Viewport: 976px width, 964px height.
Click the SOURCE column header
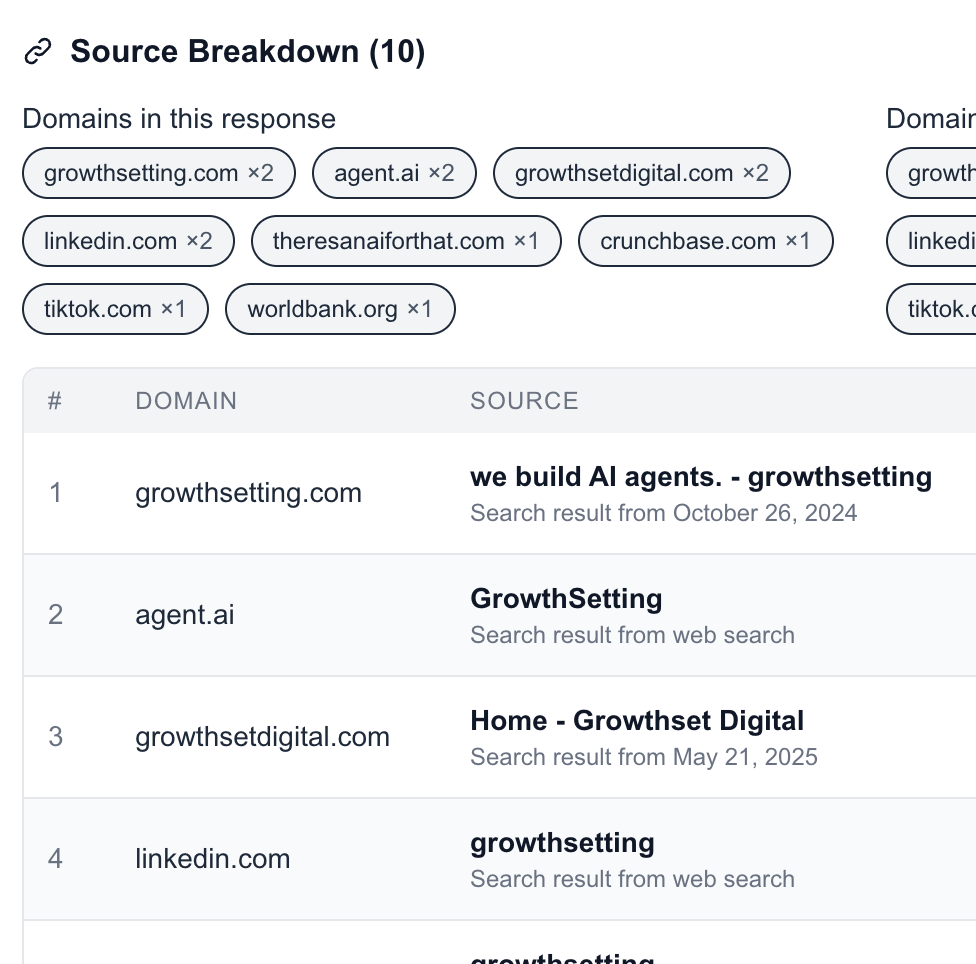[524, 401]
